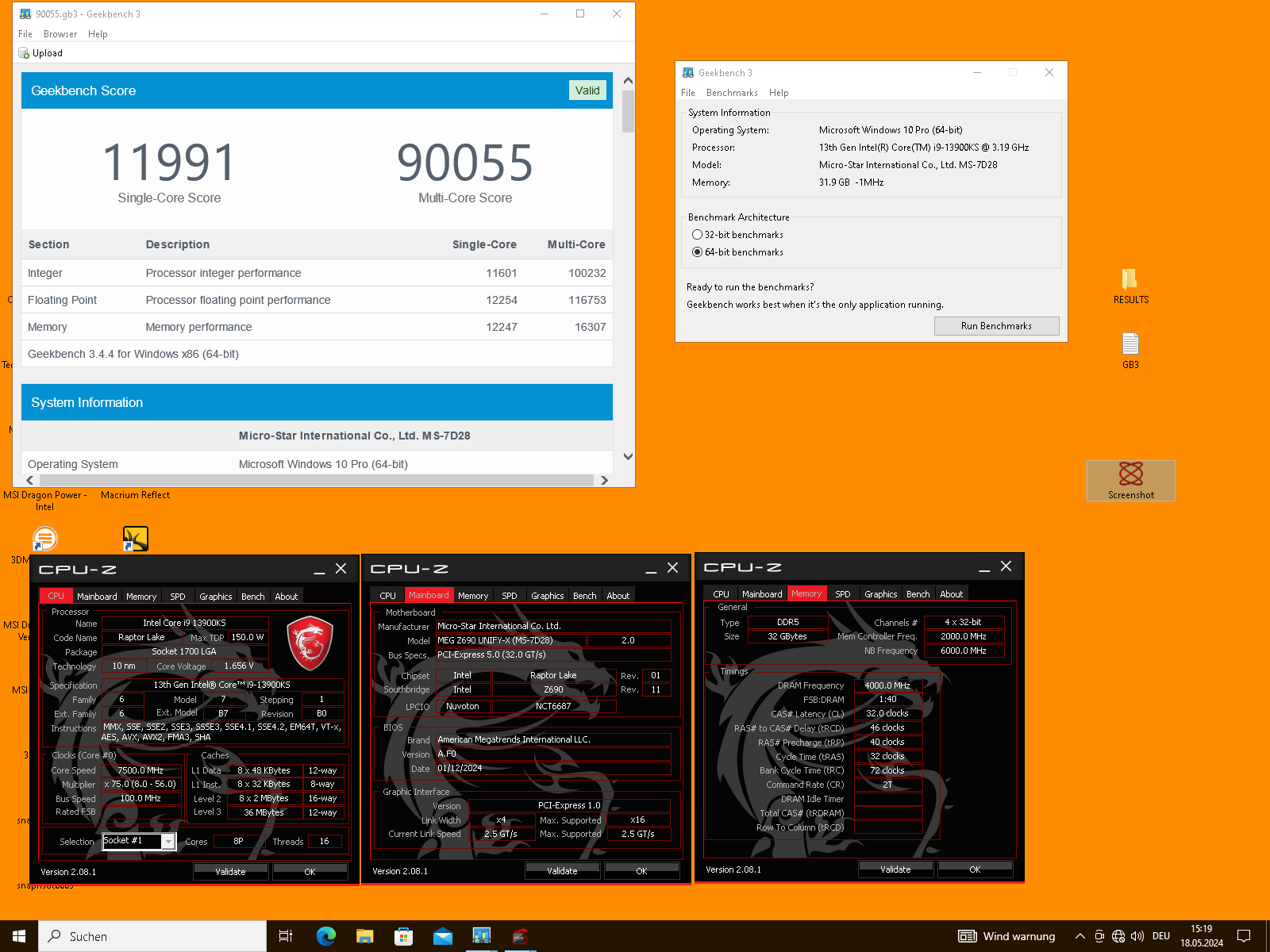This screenshot has height=952, width=1270.
Task: Click OK in first CPU-Z window
Action: [310, 872]
